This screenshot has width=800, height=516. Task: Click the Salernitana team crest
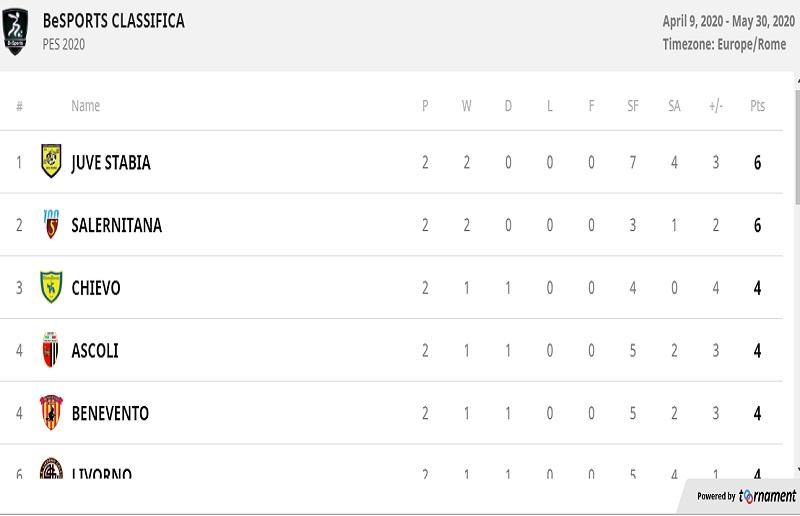51,224
